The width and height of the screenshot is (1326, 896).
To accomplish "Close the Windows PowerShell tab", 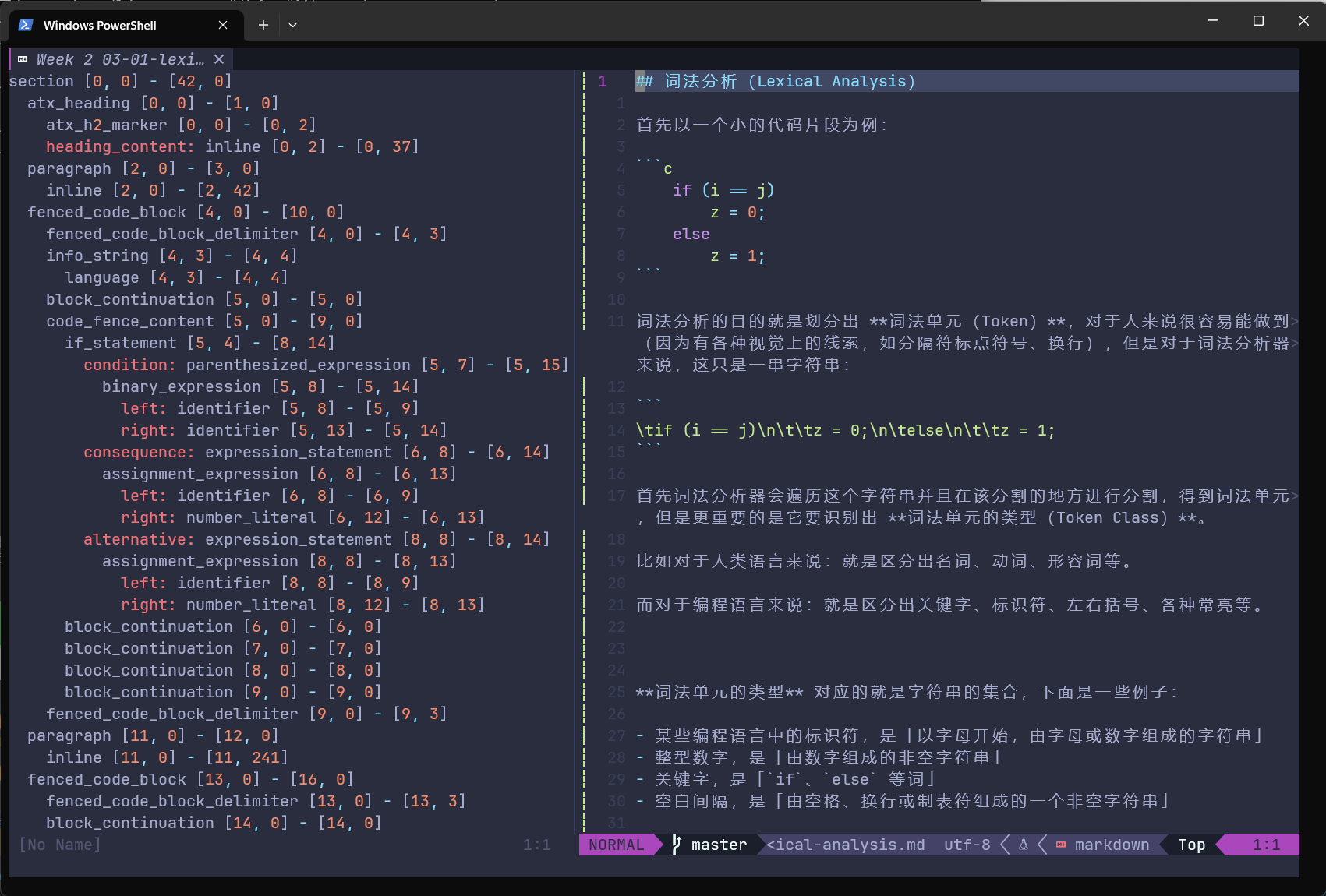I will tap(223, 25).
